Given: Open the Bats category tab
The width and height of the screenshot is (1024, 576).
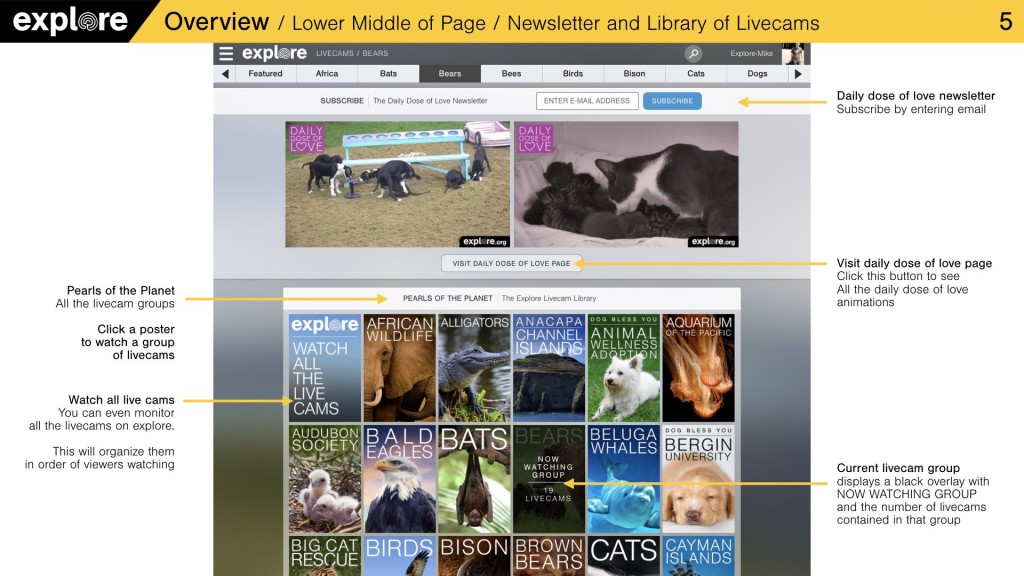Looking at the screenshot, I should (388, 74).
